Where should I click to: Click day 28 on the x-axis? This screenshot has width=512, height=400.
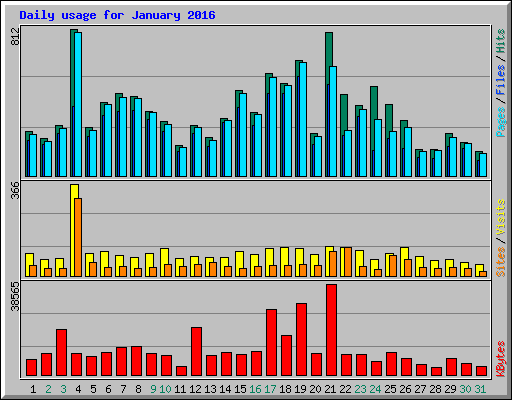[435, 389]
